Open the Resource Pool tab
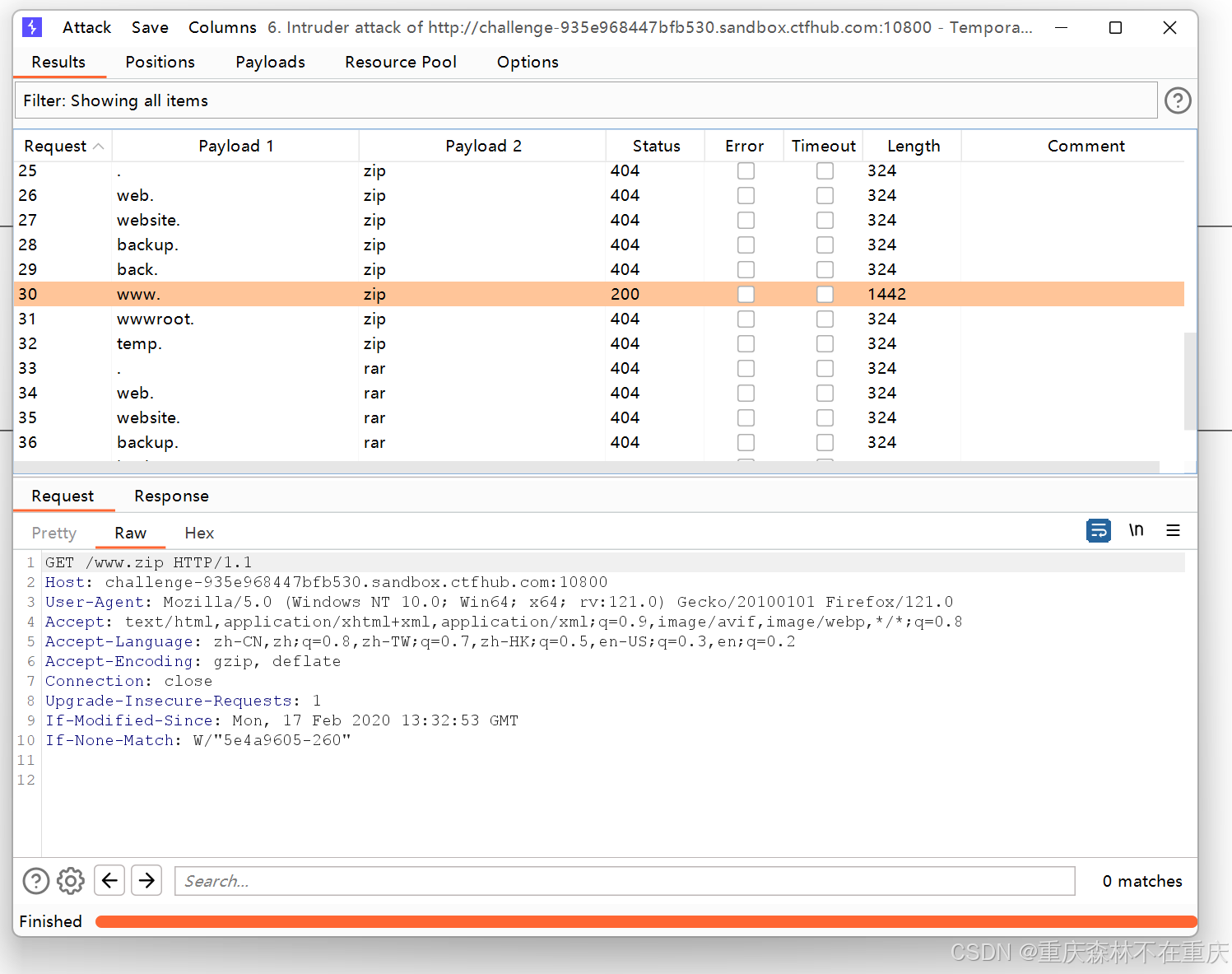1232x974 pixels. click(401, 62)
